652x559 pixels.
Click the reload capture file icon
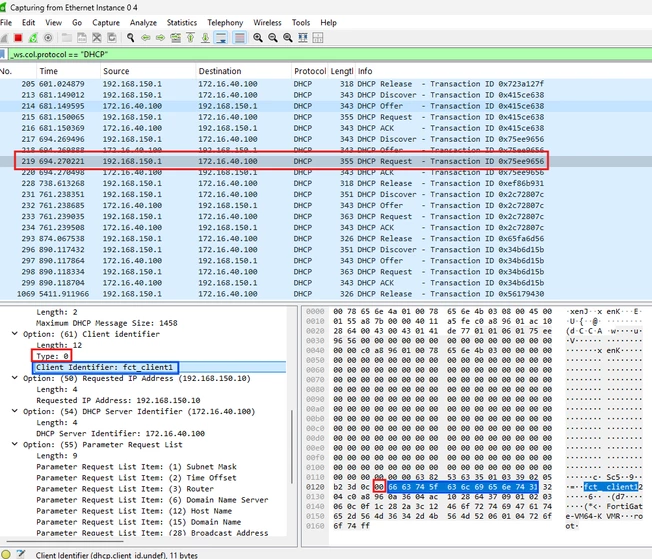pos(112,38)
